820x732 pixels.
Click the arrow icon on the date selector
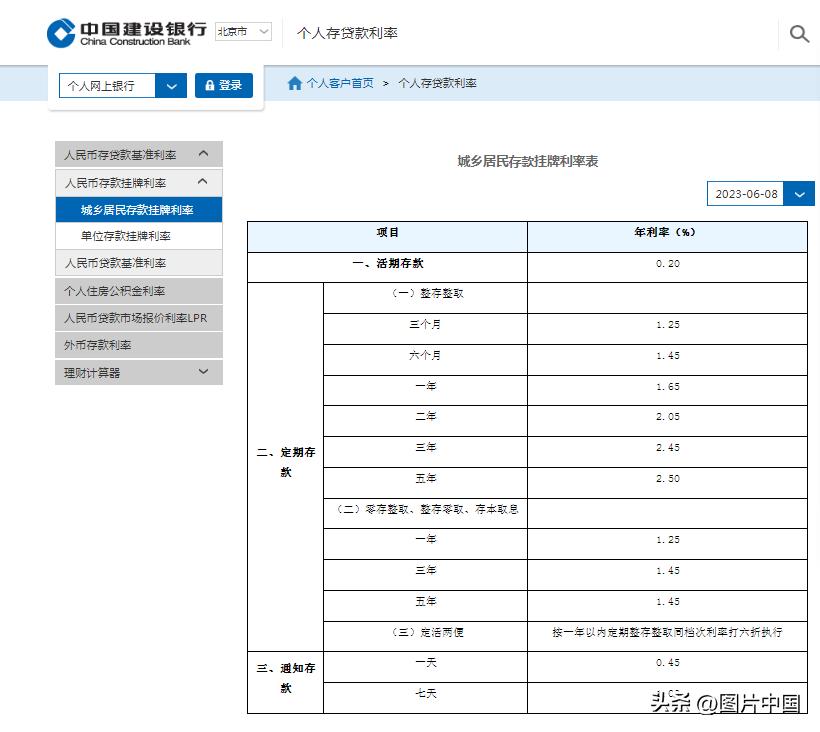(798, 193)
